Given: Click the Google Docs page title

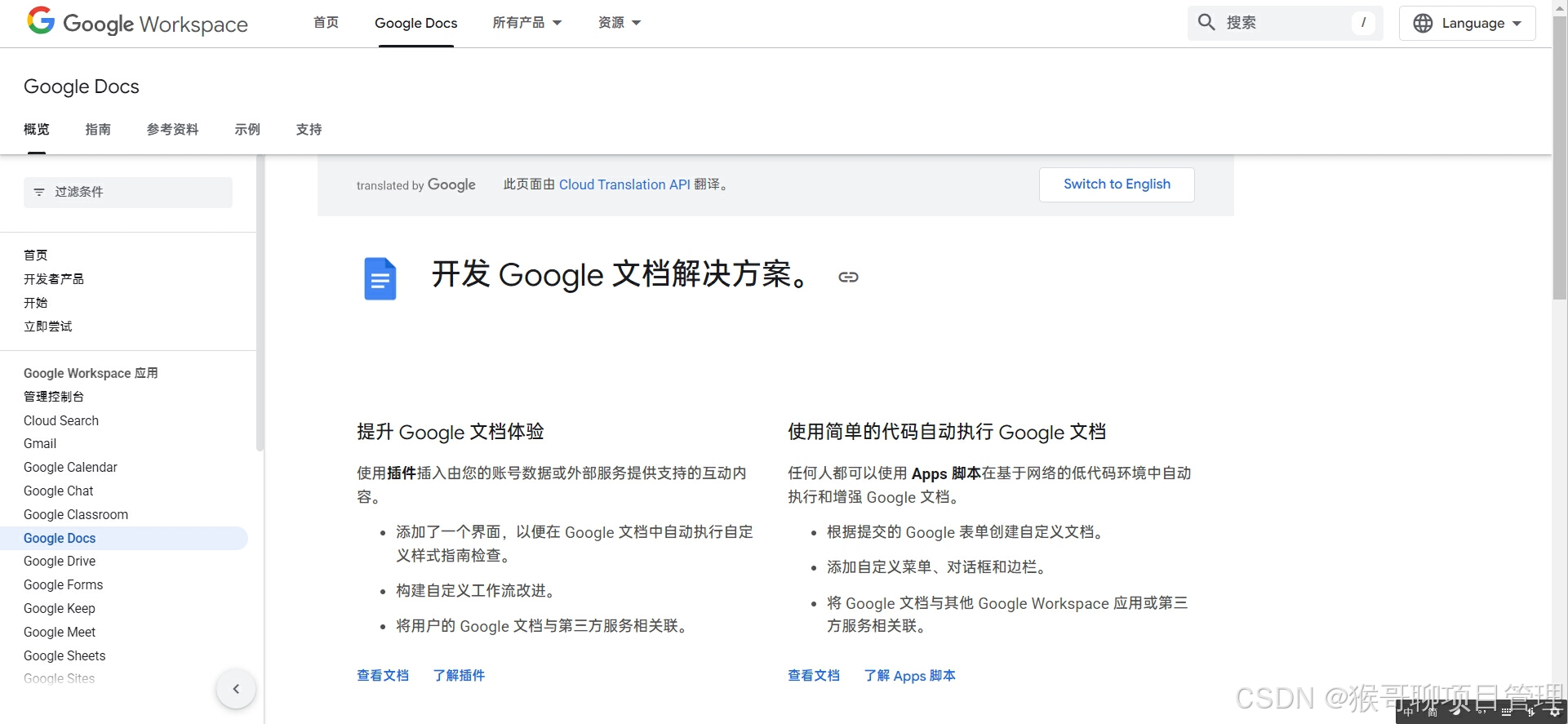Looking at the screenshot, I should [82, 87].
